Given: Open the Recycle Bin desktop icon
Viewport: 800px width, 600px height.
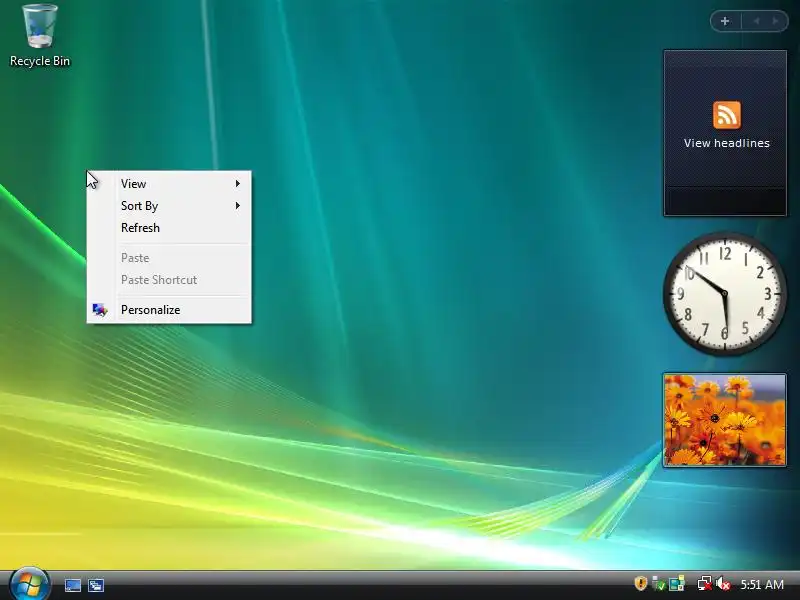Looking at the screenshot, I should point(40,35).
